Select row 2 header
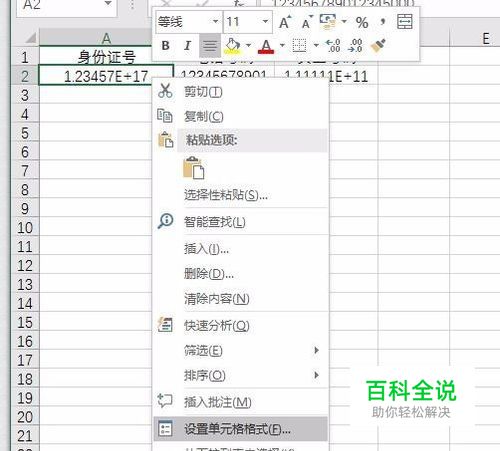Viewport: 500px width, 451px height. coord(25,76)
